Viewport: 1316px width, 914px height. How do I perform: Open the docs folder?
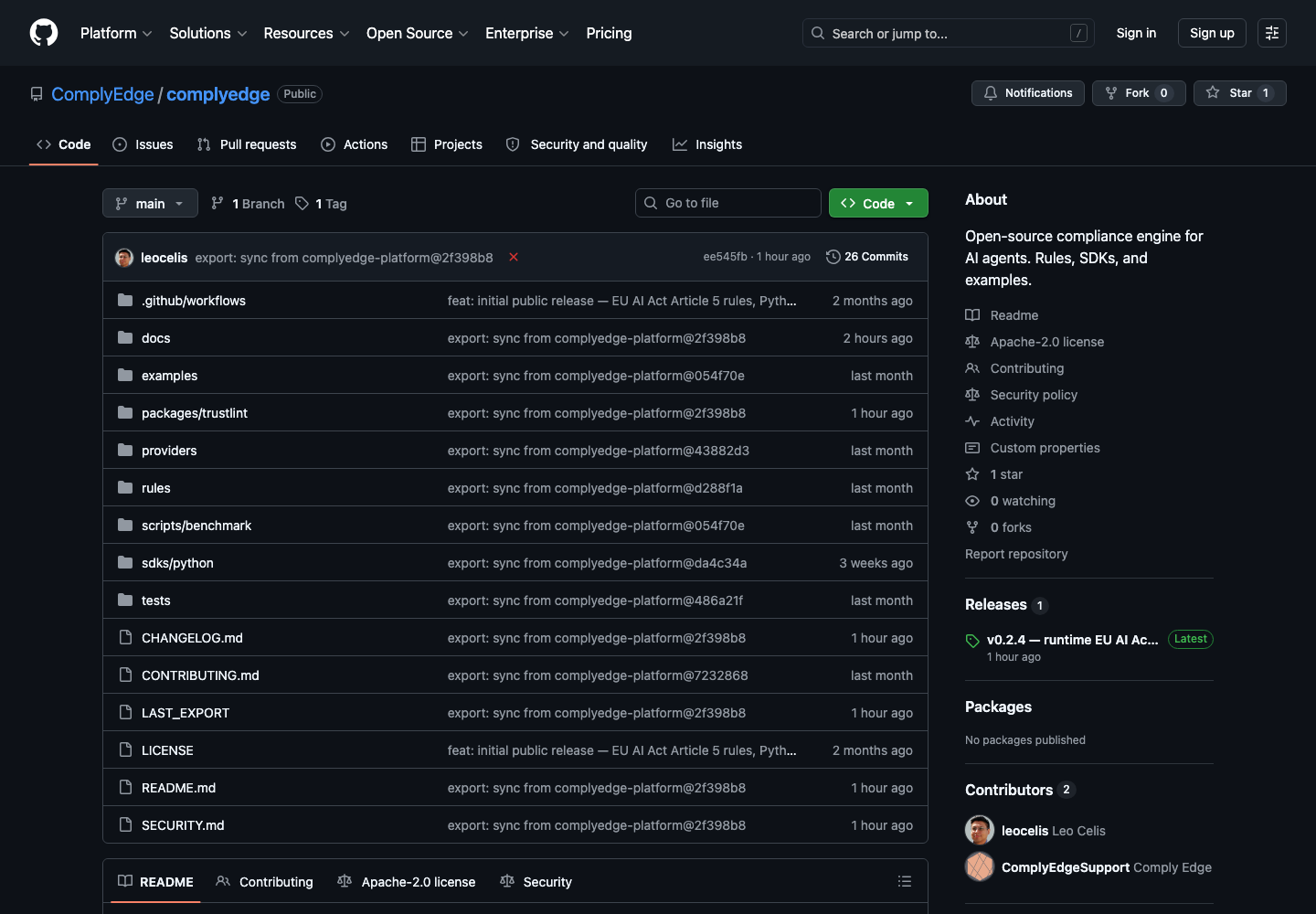(x=156, y=338)
